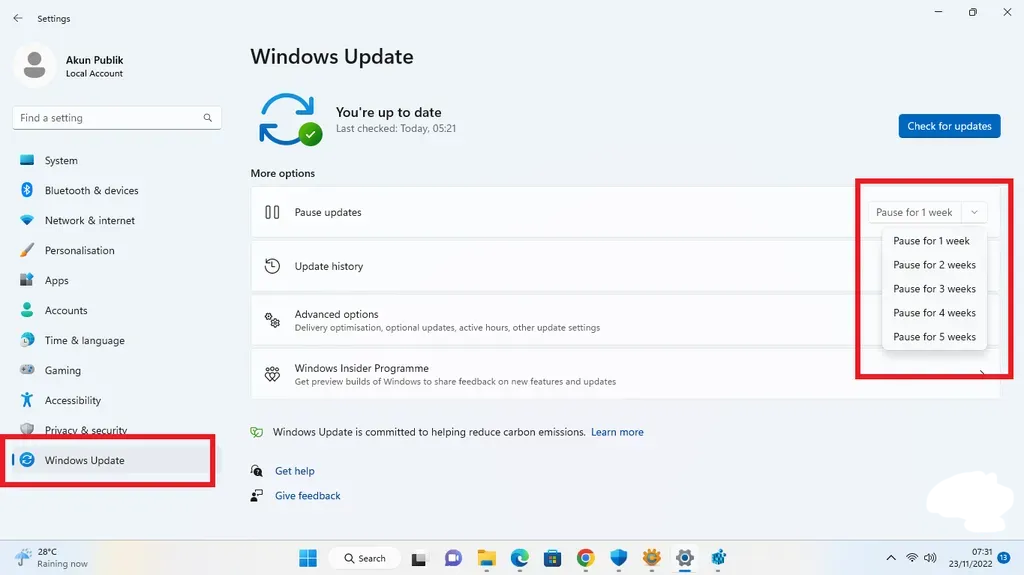Collapse the Pause for 1 week dropdown
Viewport: 1024px width, 575px height.
pyautogui.click(x=927, y=212)
